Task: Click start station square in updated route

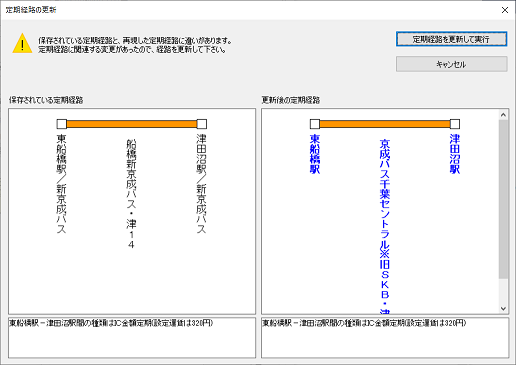Action: click(315, 124)
